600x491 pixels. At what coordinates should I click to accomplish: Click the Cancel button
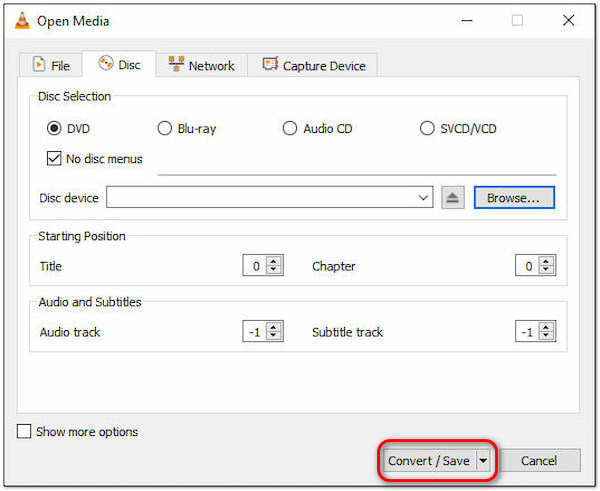click(x=539, y=460)
